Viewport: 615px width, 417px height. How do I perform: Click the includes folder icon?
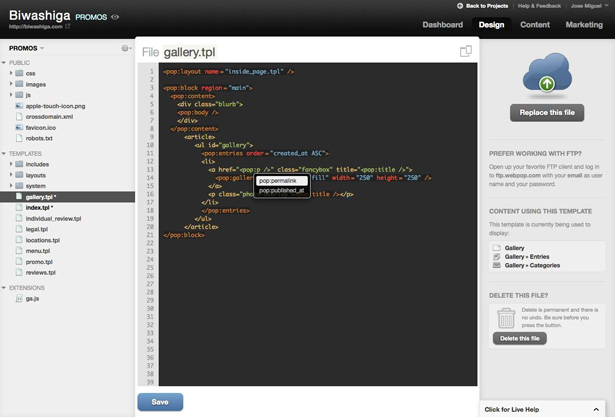point(19,164)
